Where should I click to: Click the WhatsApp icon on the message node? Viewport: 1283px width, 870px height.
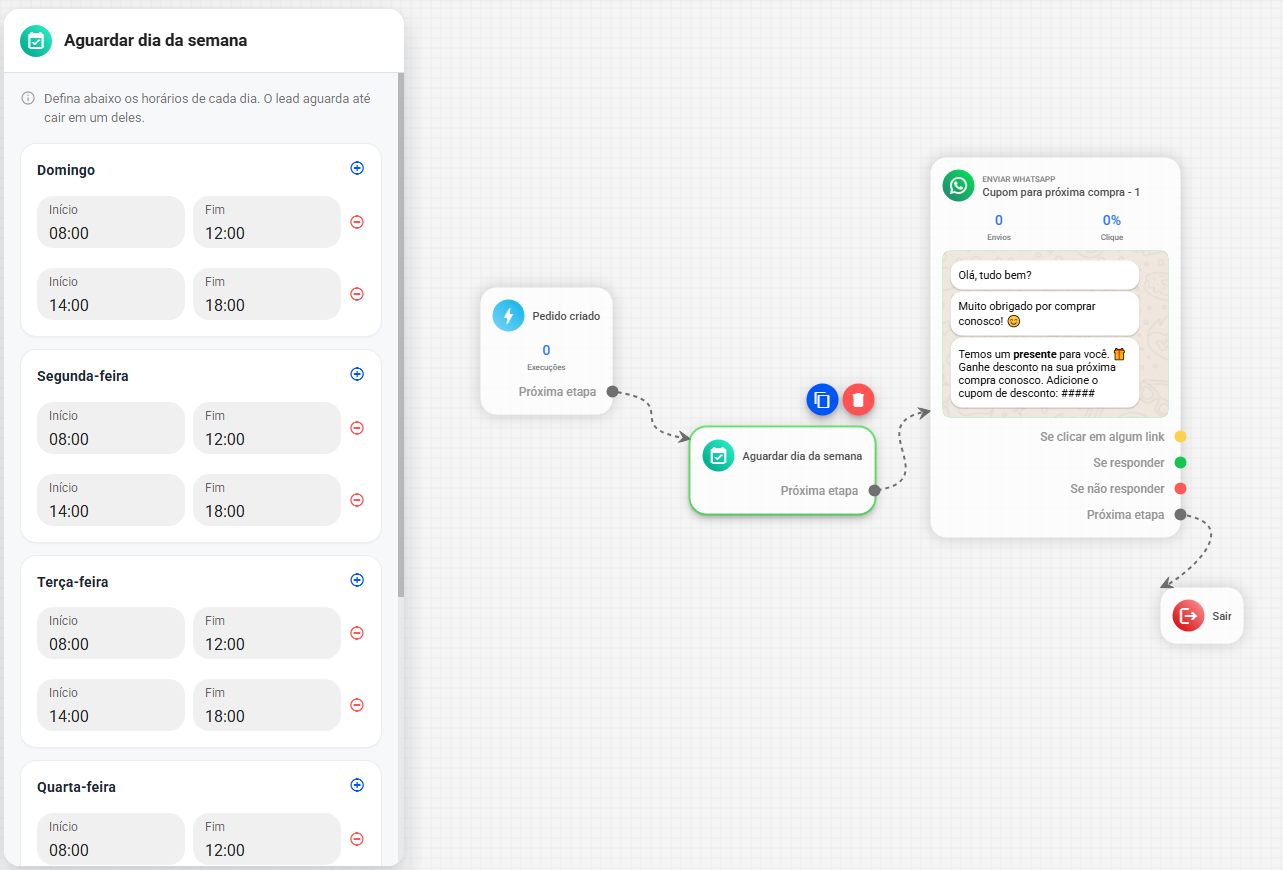[x=959, y=185]
